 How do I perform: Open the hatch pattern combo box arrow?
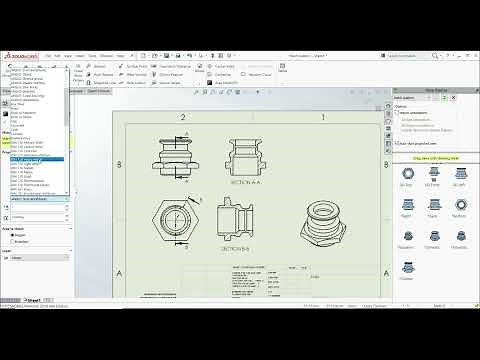coord(66,199)
